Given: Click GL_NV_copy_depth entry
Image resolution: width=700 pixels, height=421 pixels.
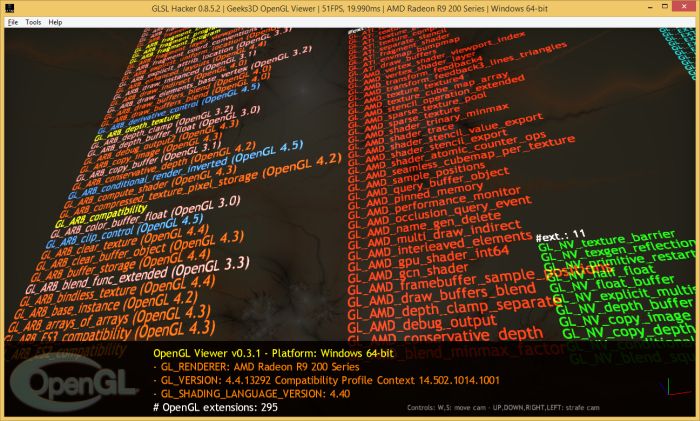Looking at the screenshot, I should tap(628, 331).
